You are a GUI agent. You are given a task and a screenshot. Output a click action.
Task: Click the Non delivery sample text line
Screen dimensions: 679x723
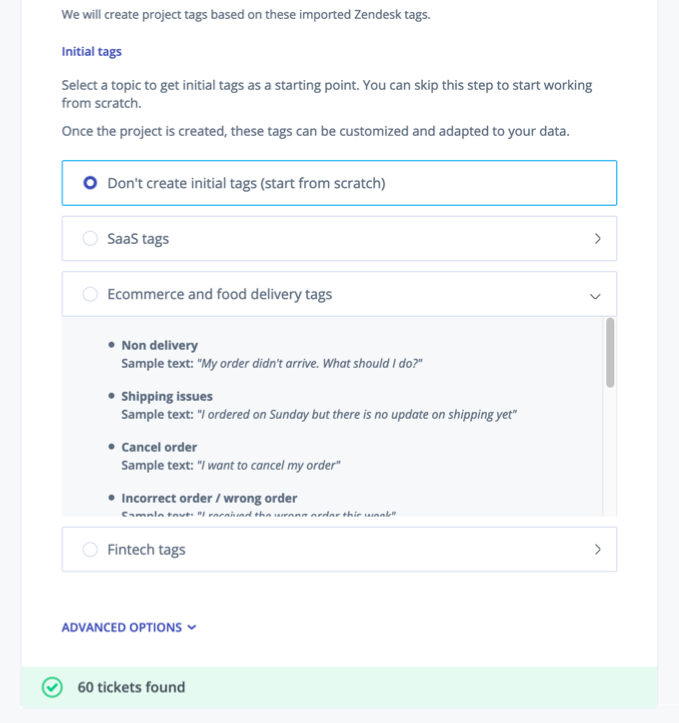coord(272,363)
